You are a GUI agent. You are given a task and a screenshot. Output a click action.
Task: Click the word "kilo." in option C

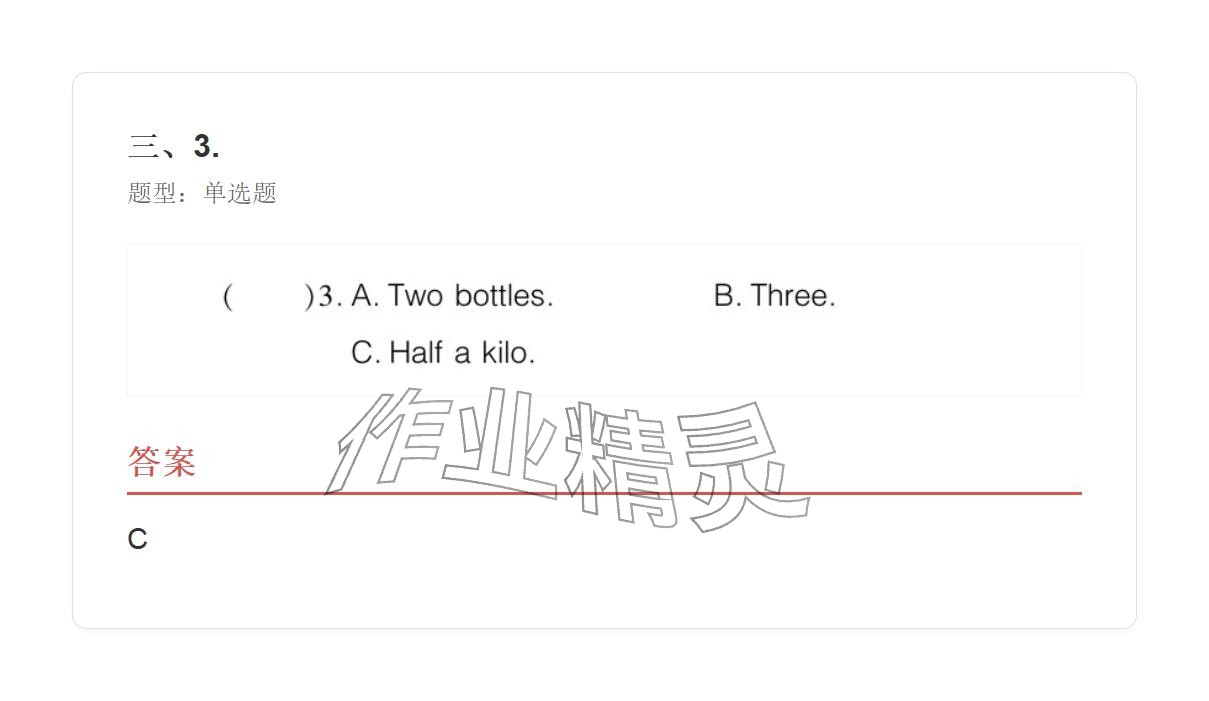(x=508, y=353)
